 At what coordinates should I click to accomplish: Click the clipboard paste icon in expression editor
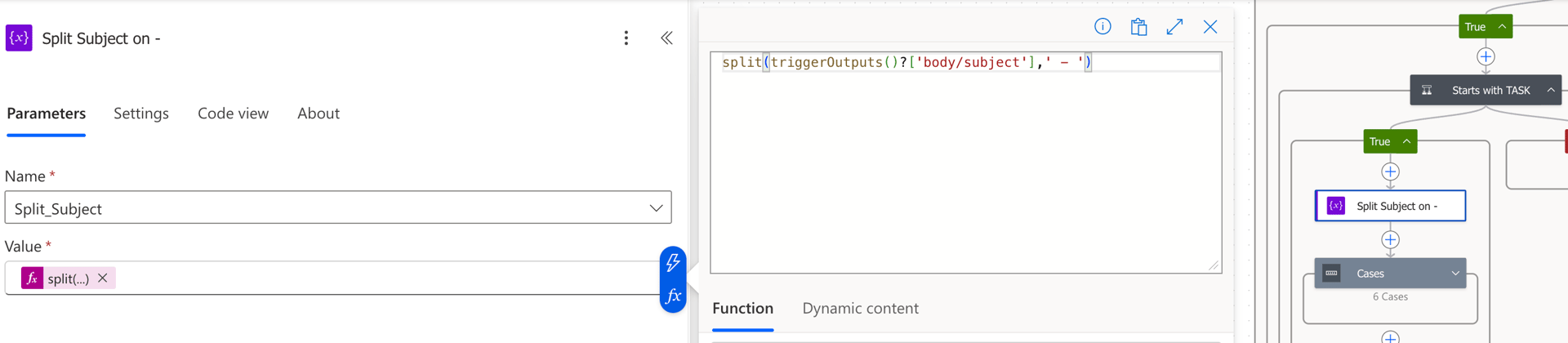point(1138,27)
